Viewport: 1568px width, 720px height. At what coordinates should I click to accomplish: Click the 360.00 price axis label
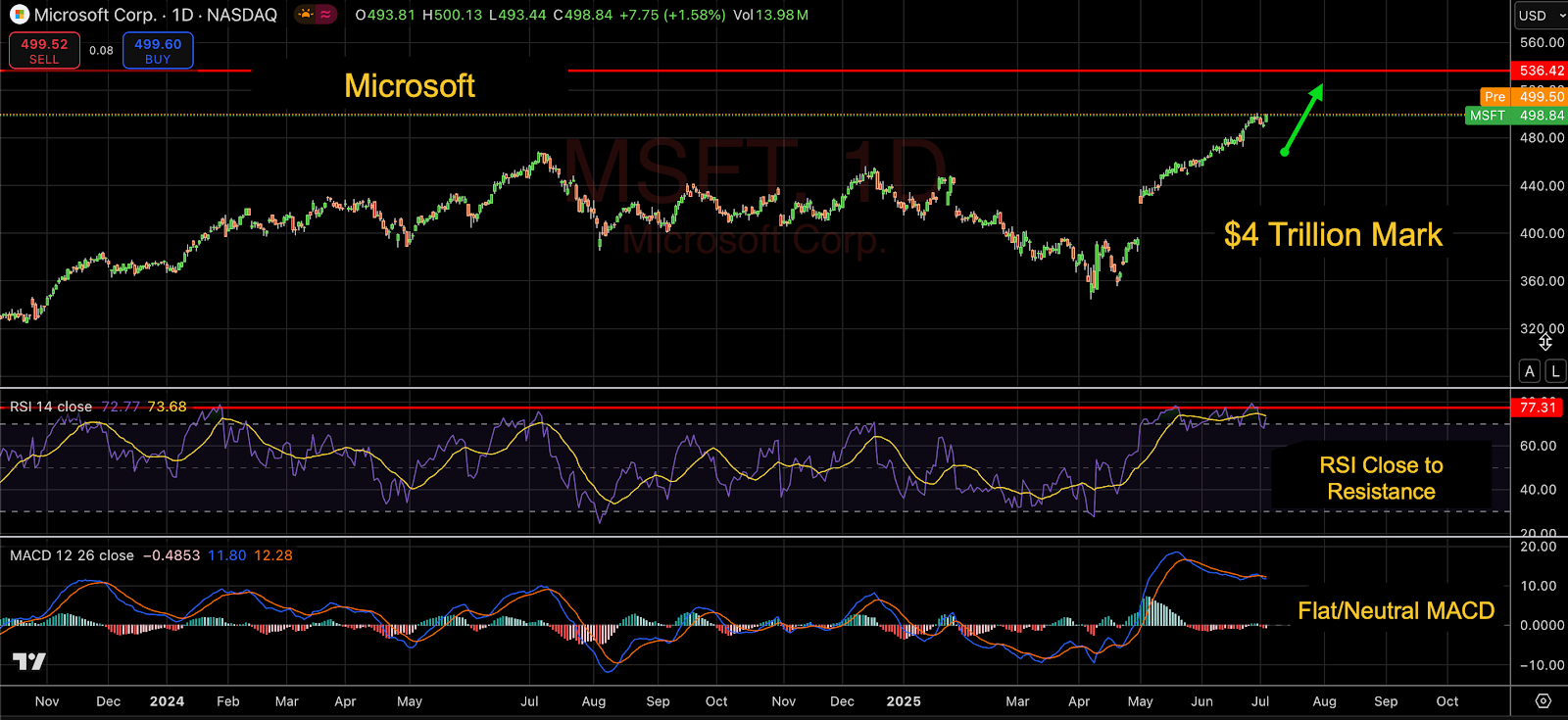[1542, 281]
